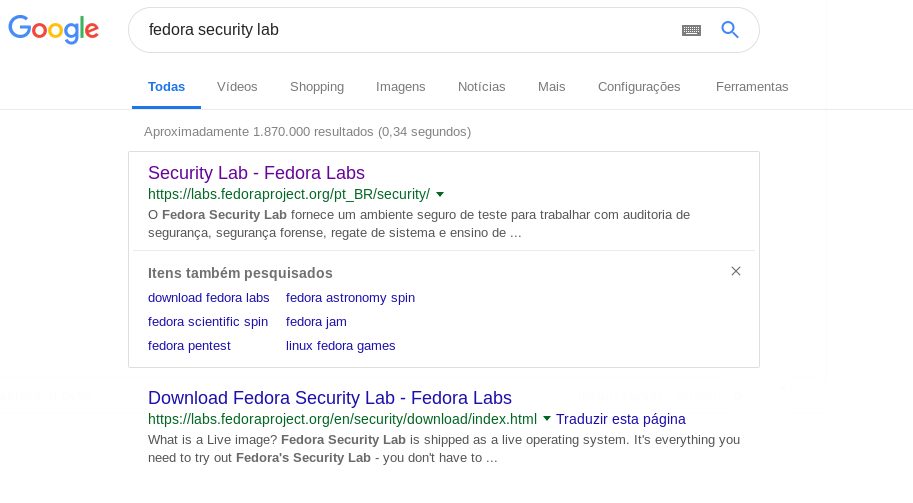Open 'Download Fedora Security Lab' result

330,398
